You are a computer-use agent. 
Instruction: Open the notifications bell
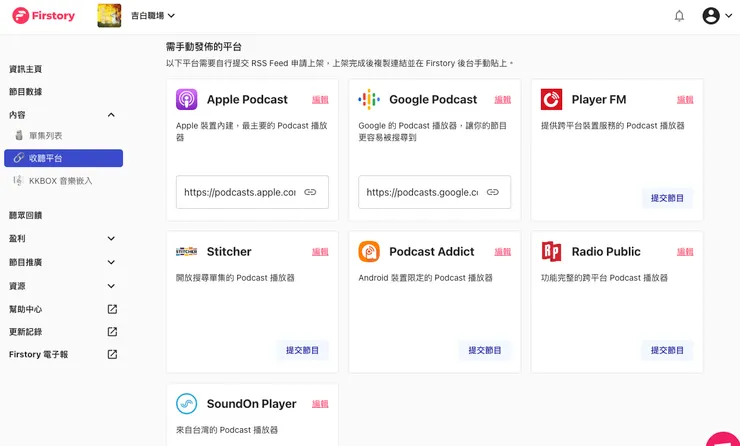pos(679,16)
